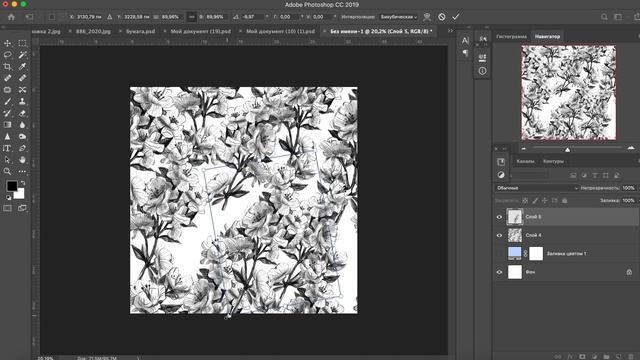
Task: Open the Paragraph panel pilcrow icon
Action: [x=465, y=53]
